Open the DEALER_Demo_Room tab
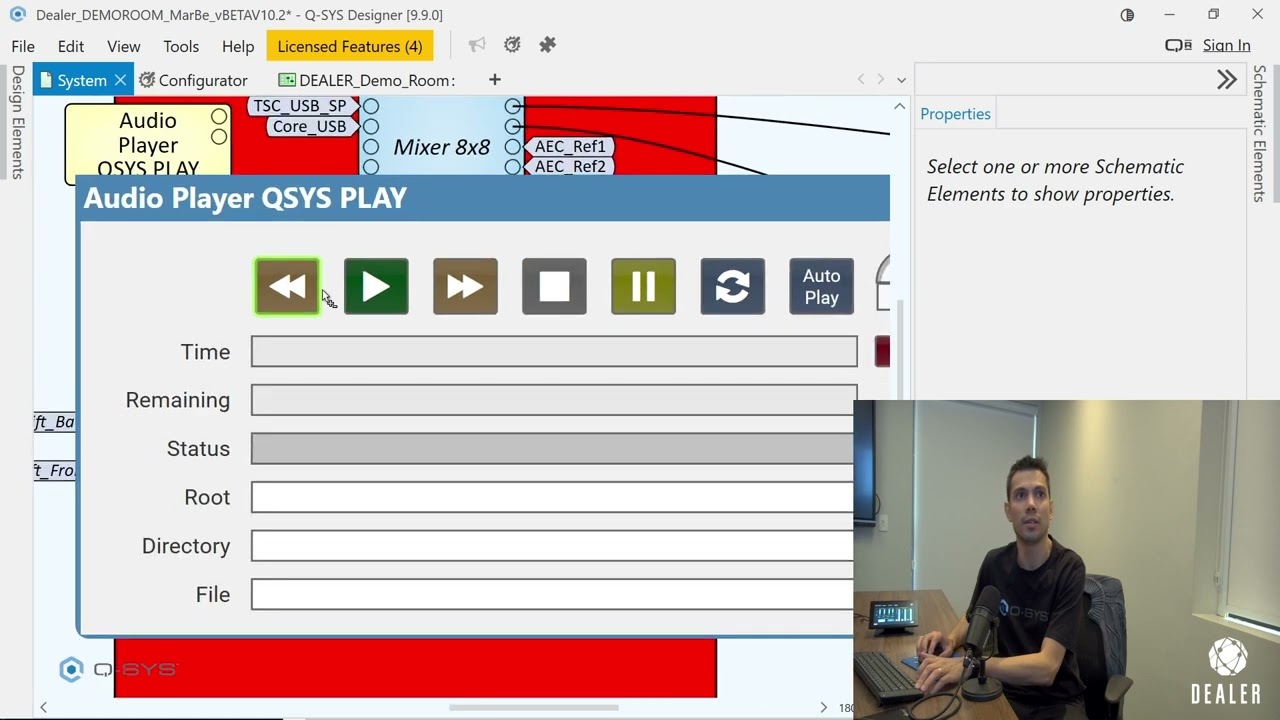 [x=367, y=80]
